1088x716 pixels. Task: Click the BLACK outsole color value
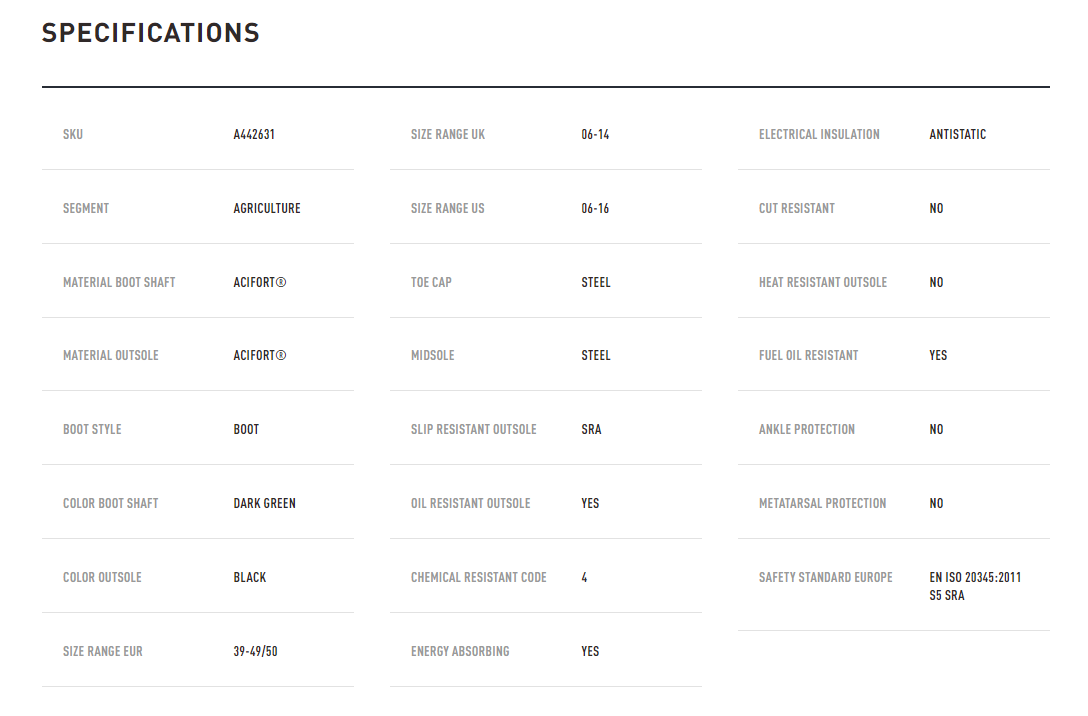tap(250, 577)
